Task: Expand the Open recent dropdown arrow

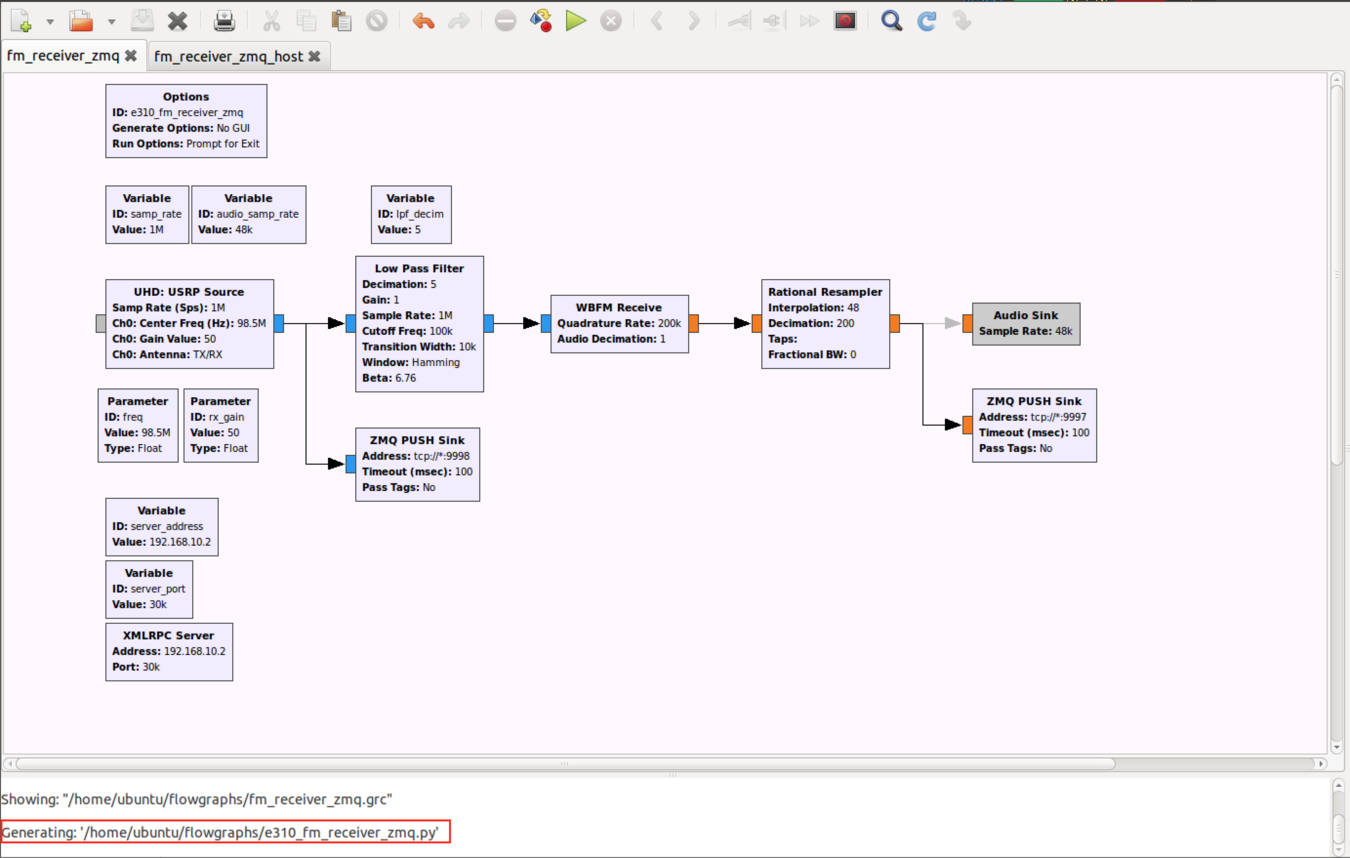Action: tap(111, 21)
